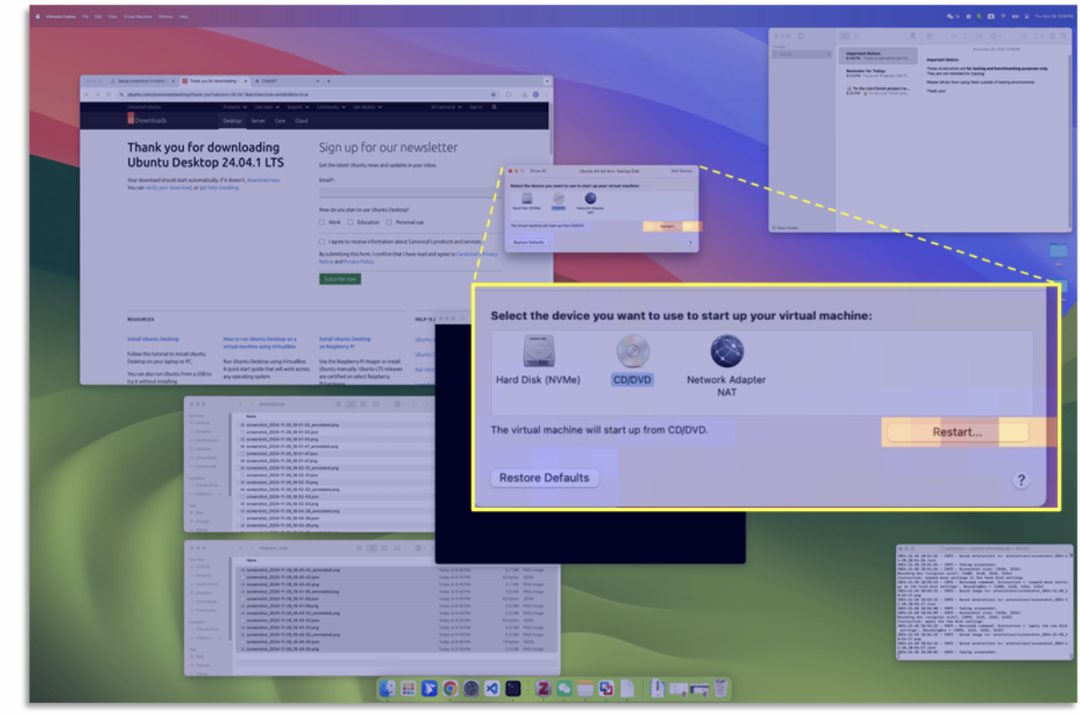Open VMware Fusion from the Dock
This screenshot has width=1080, height=715.
point(606,688)
